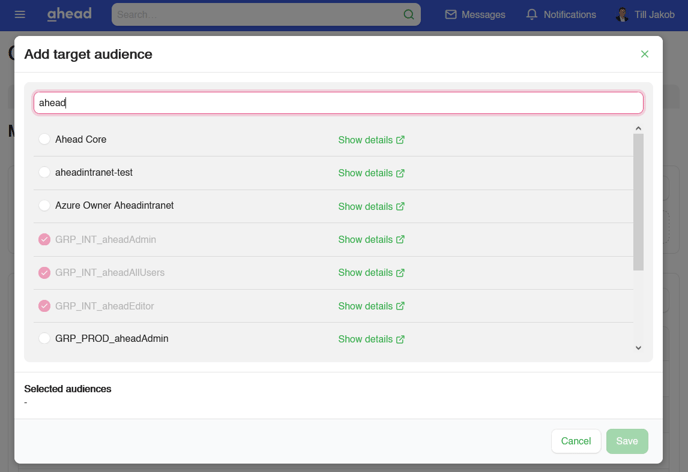The width and height of the screenshot is (688, 472).
Task: Click the Cancel button
Action: click(576, 441)
